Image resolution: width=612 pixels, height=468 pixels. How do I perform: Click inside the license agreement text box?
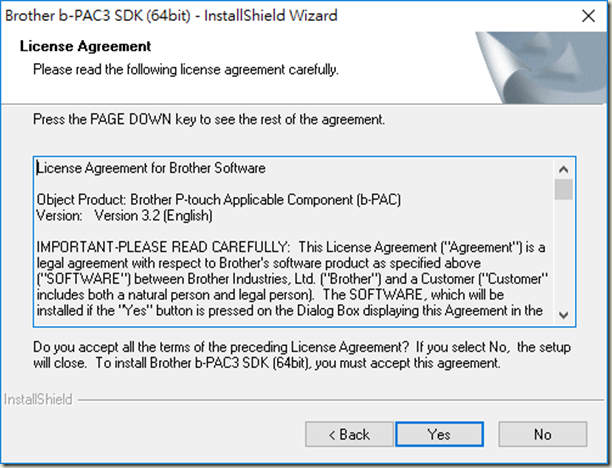tap(295, 242)
